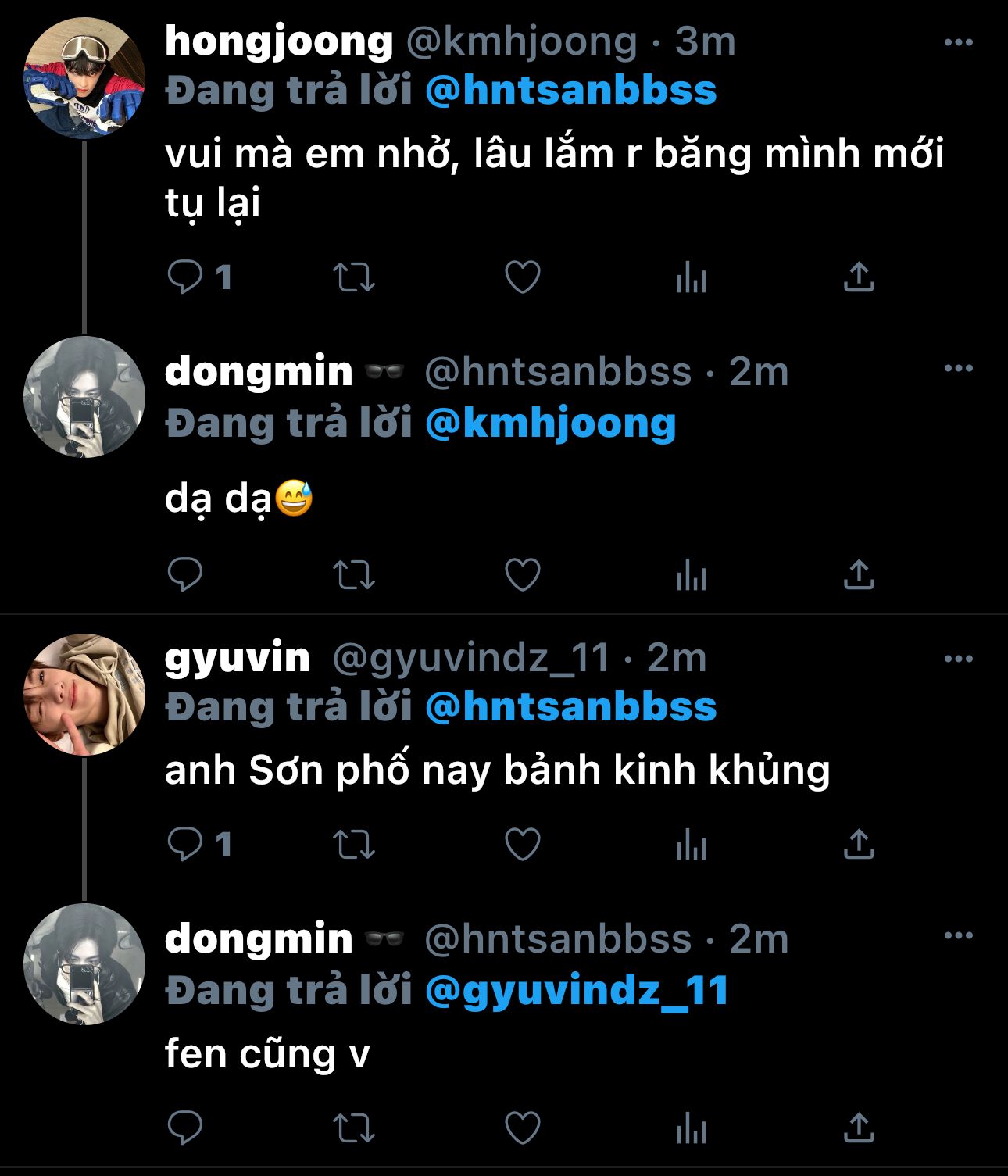Screen dimensions: 1008x1176
Task: Retweet dongmin's "dạ dạ" tweet
Action: click(354, 575)
